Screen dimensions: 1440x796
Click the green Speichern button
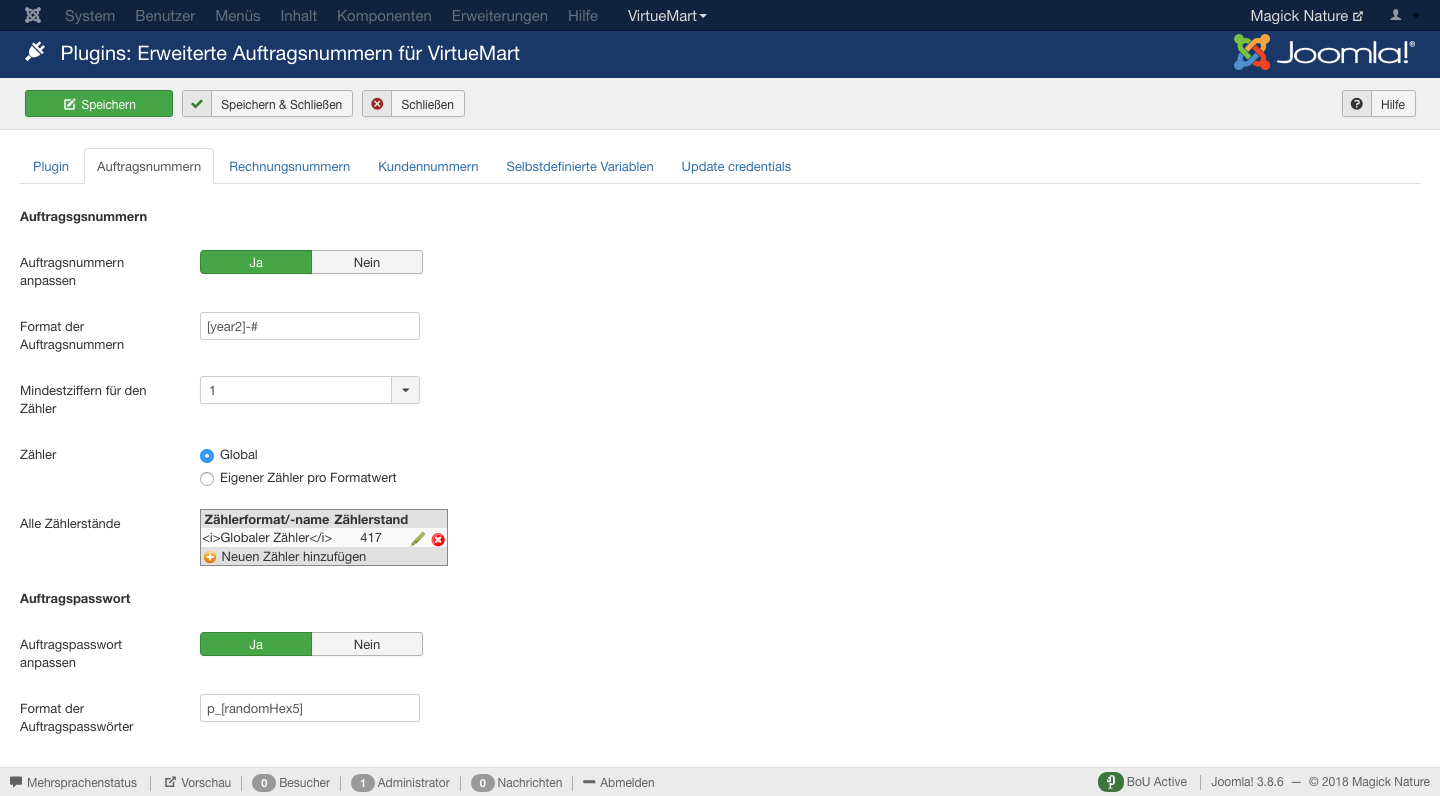pyautogui.click(x=99, y=104)
